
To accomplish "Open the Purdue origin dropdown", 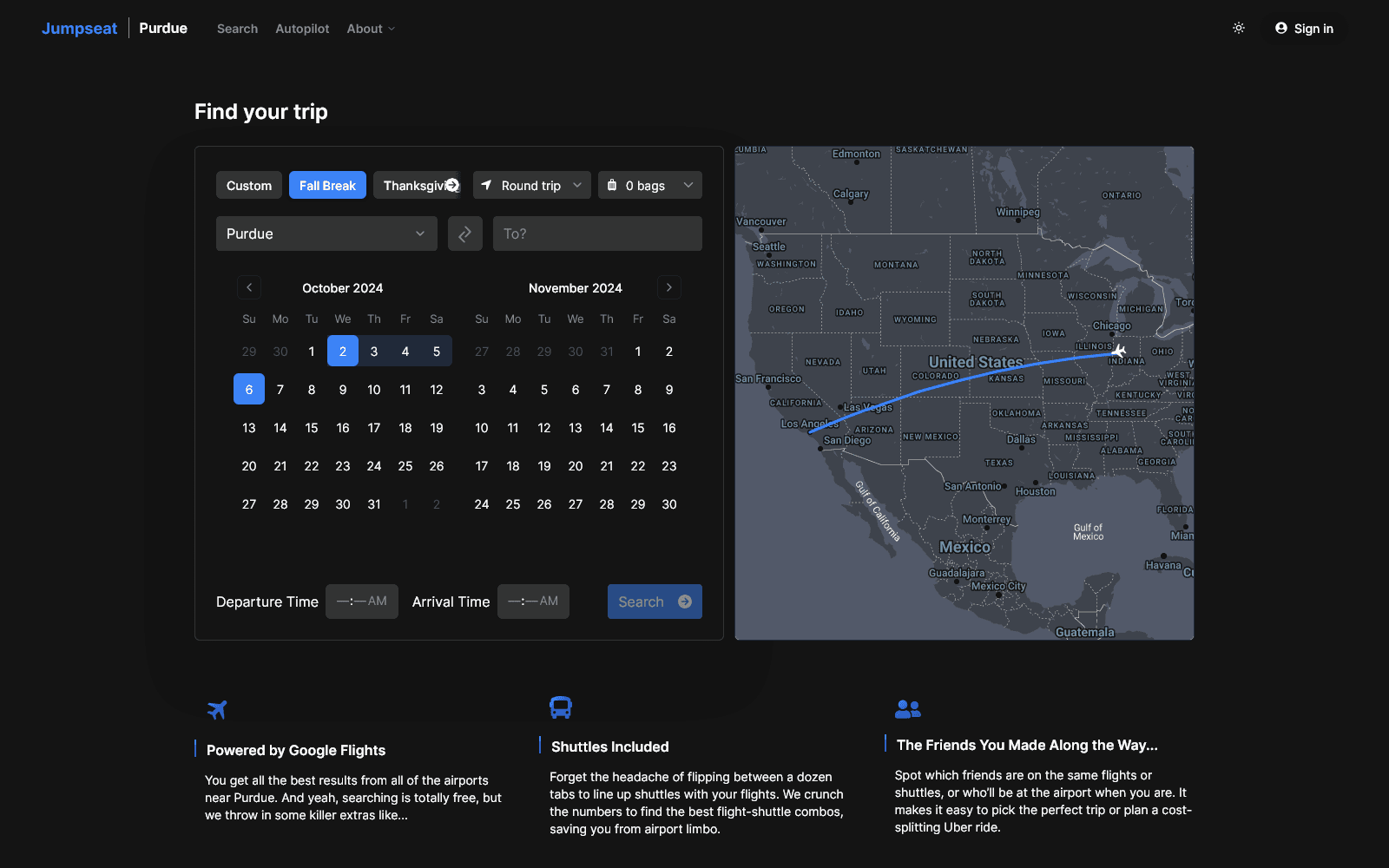I will 326,233.
